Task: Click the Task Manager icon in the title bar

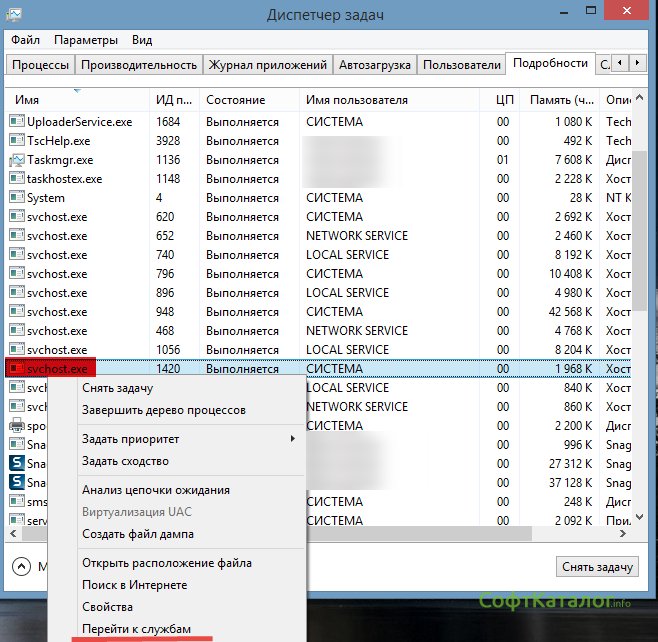Action: click(x=15, y=15)
